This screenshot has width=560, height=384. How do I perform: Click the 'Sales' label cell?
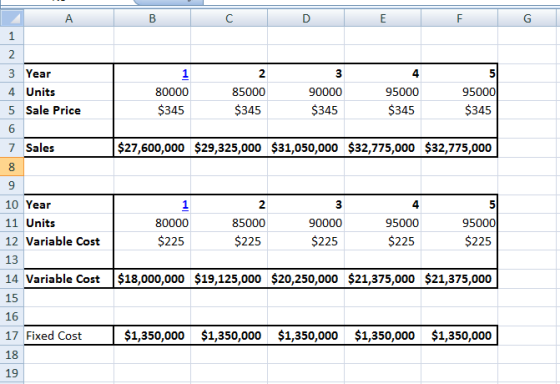69,148
